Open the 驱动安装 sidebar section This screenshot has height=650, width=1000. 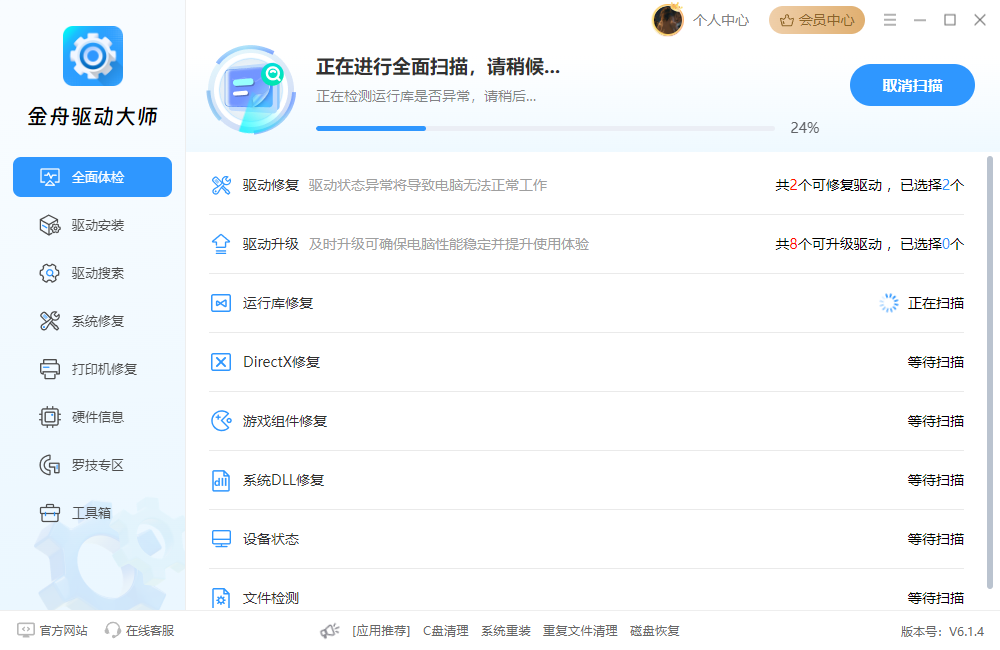92,225
